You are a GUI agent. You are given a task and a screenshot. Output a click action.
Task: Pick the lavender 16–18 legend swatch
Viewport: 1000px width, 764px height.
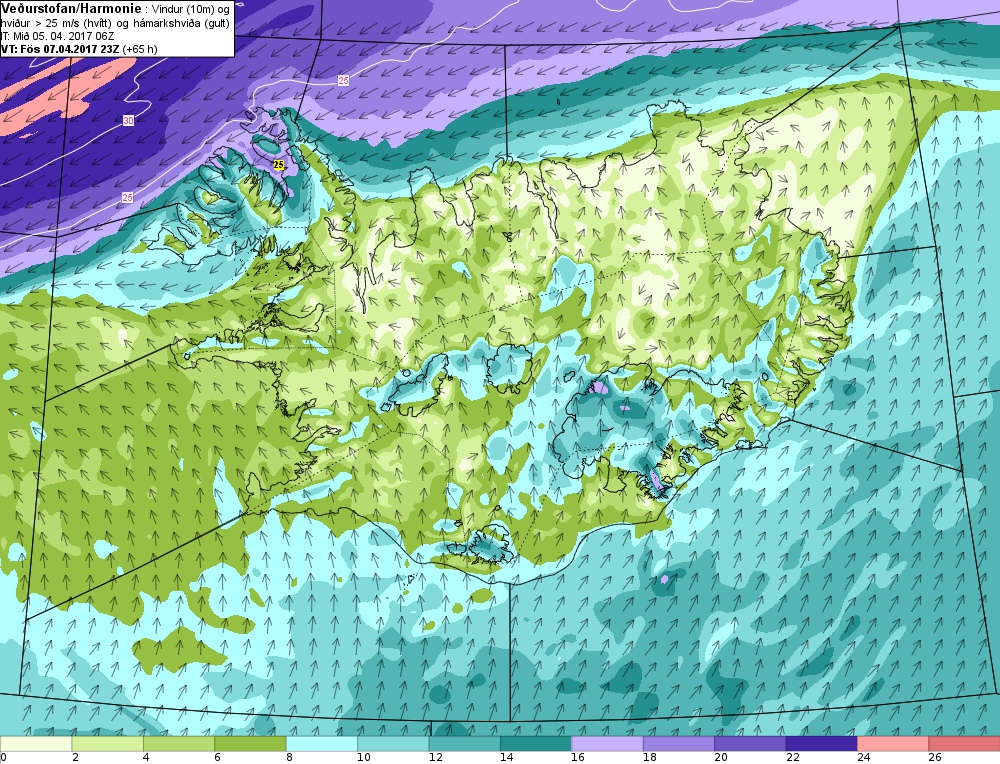tap(608, 744)
